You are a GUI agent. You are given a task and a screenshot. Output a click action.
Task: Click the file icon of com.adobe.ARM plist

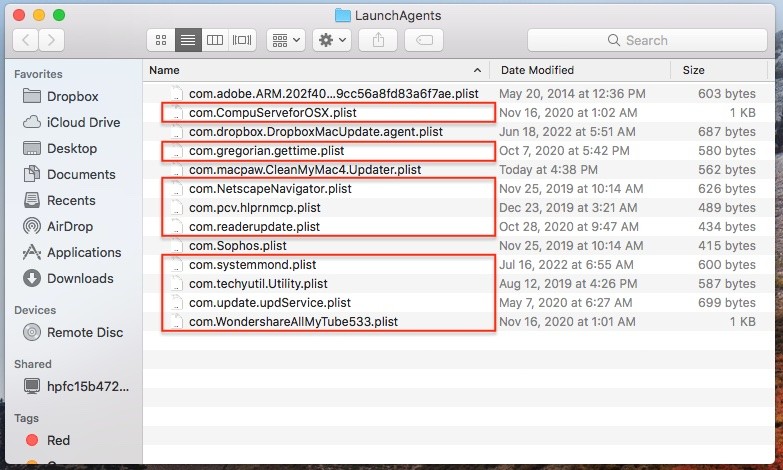(x=176, y=93)
